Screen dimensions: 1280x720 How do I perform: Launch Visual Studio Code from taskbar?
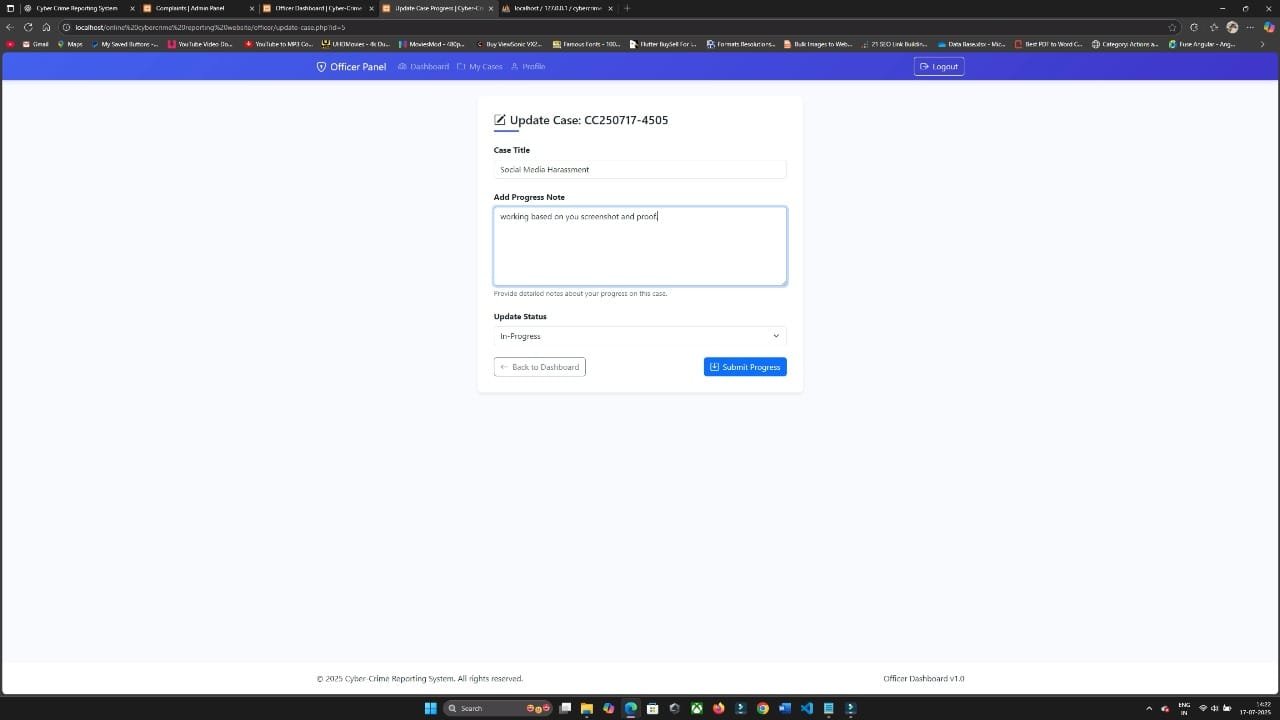click(806, 708)
